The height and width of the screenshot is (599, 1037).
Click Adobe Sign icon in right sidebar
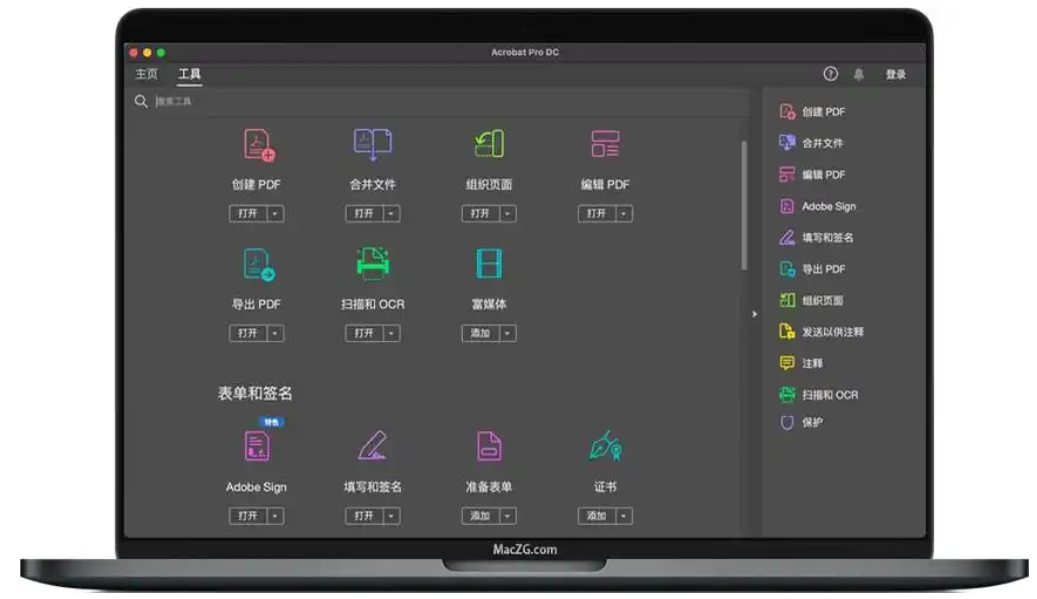pyautogui.click(x=787, y=206)
